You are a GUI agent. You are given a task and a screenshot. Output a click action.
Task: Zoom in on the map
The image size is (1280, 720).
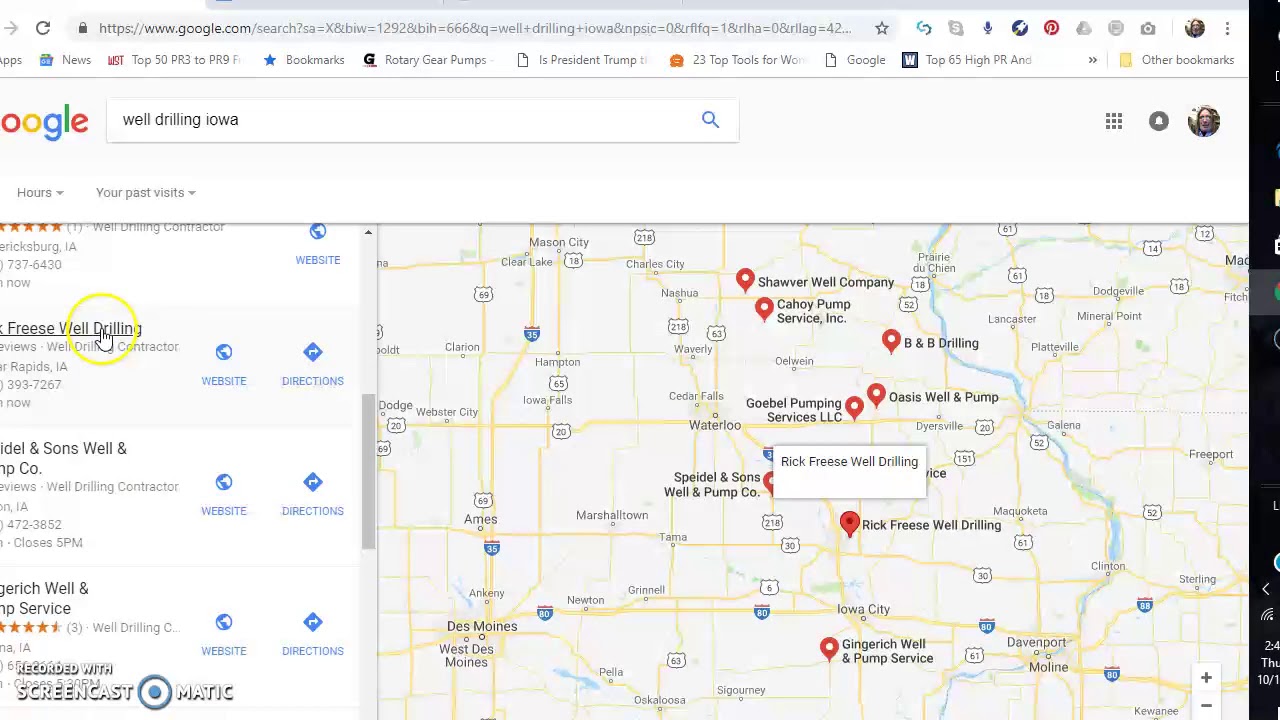coord(1206,678)
